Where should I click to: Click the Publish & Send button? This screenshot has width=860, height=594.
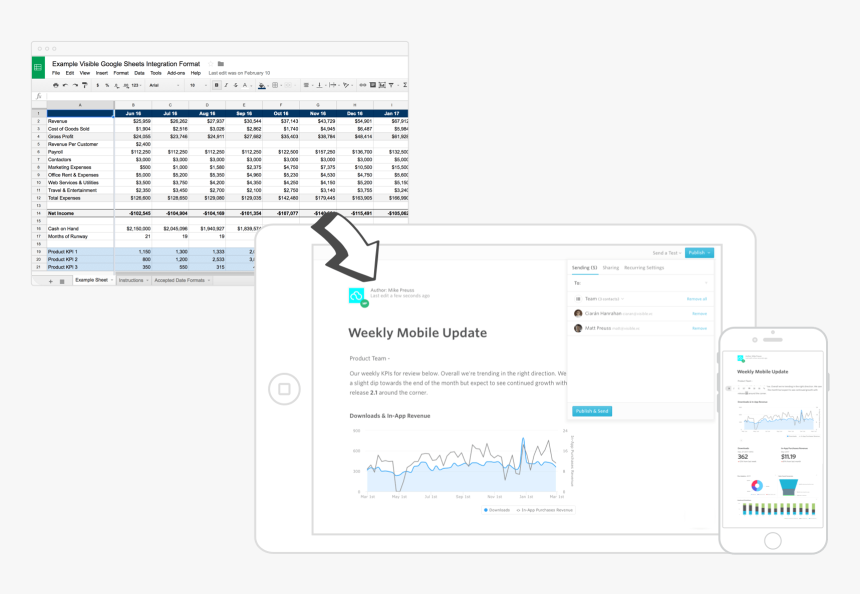click(x=592, y=411)
